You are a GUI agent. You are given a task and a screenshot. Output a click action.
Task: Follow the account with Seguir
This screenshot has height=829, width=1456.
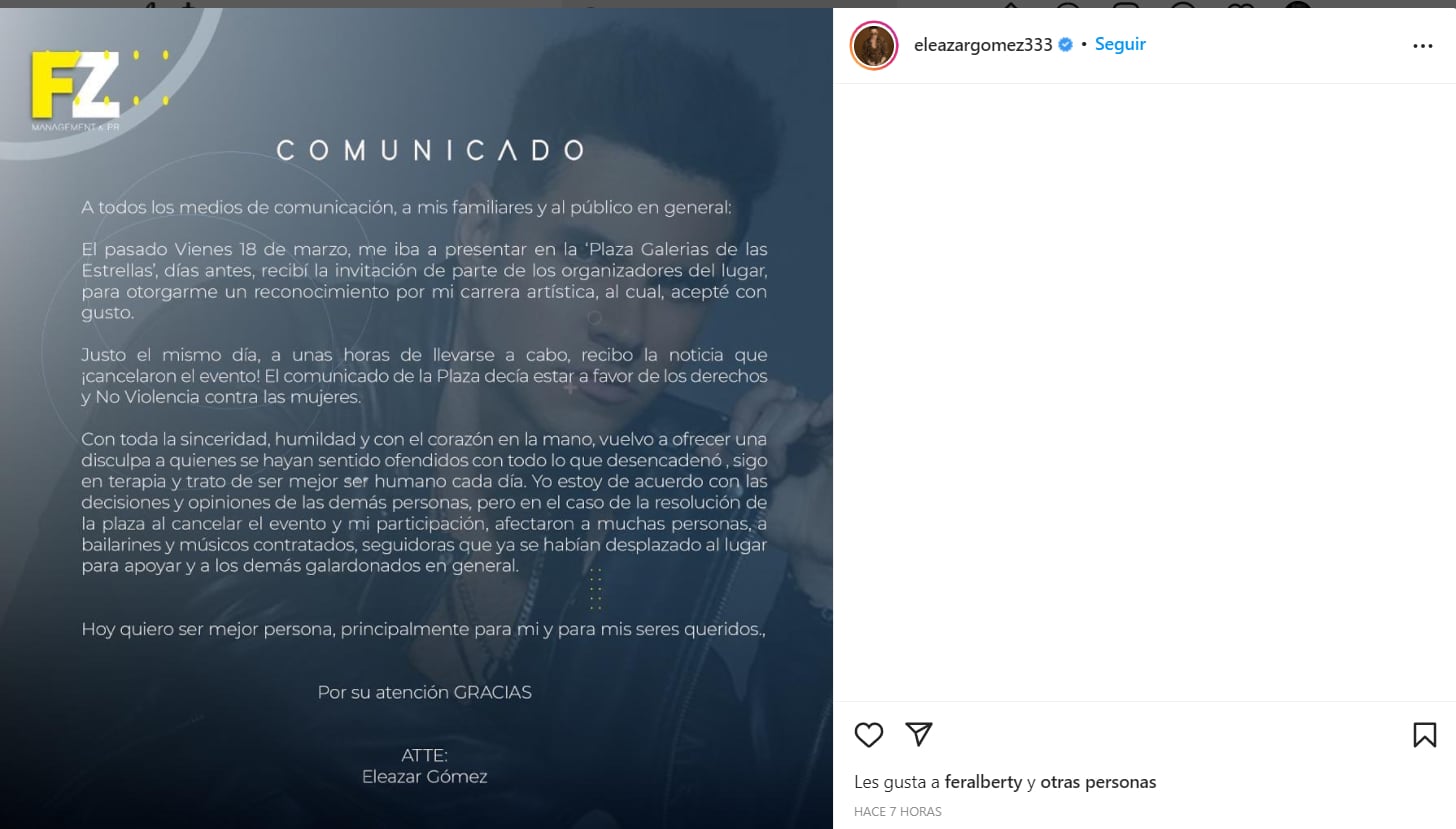pos(1120,44)
